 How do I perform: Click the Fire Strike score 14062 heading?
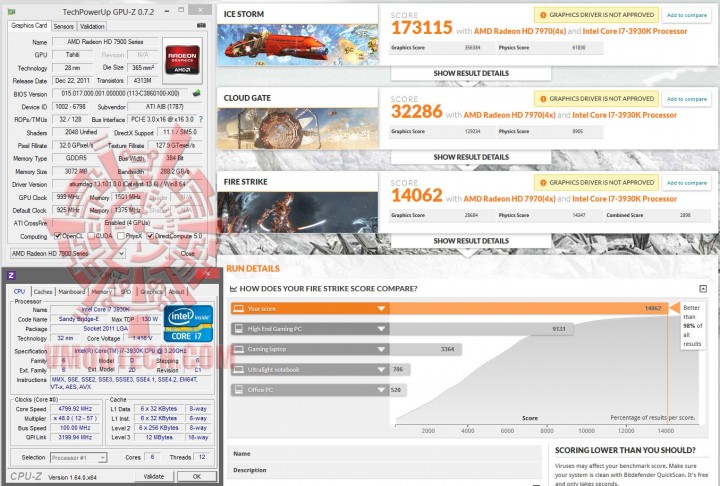point(416,196)
